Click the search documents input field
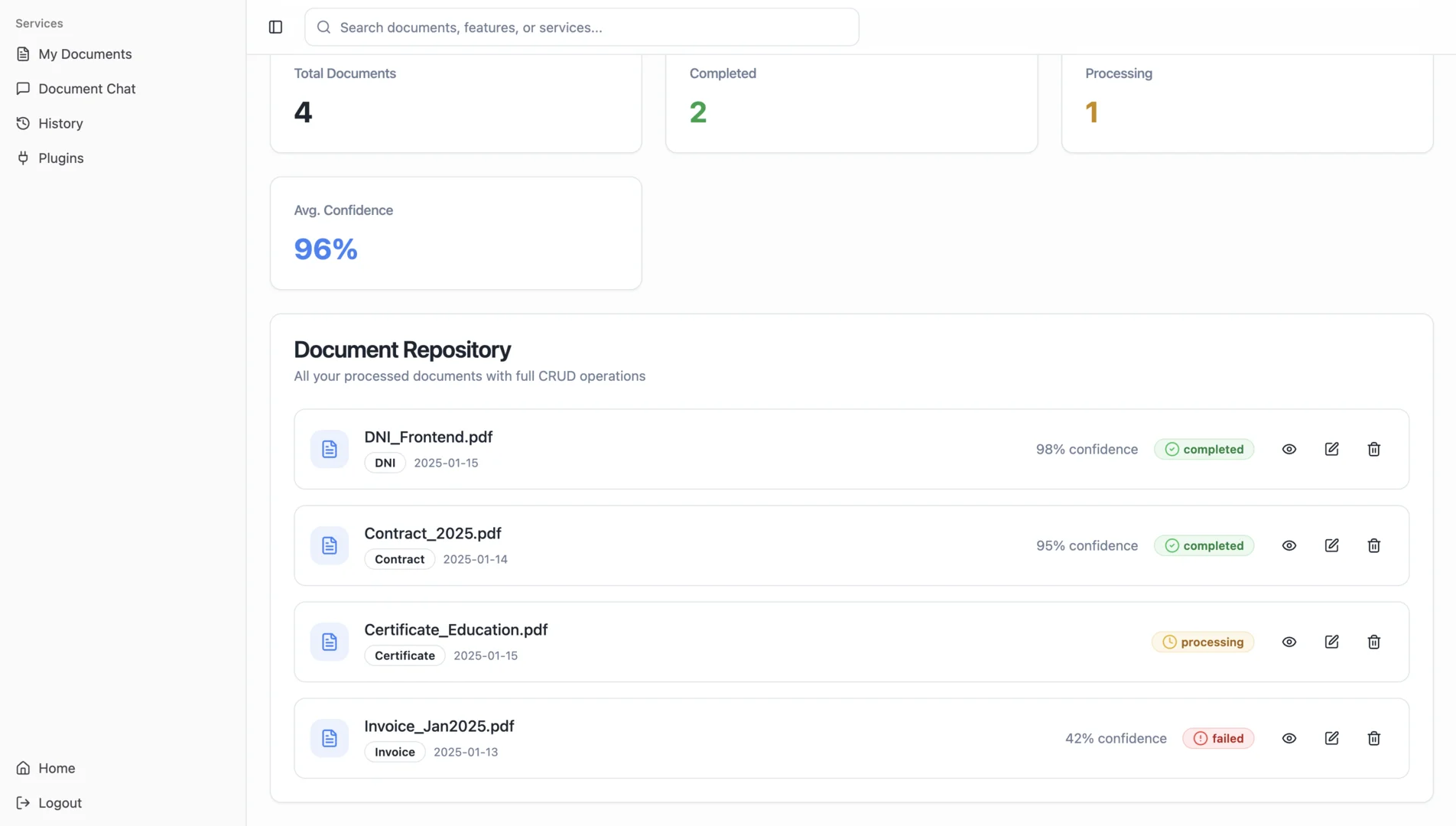This screenshot has height=826, width=1456. 581,28
